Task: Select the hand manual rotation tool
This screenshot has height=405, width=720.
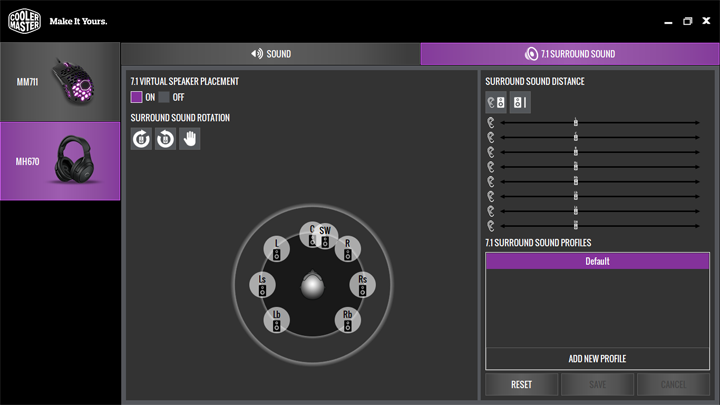Action: [x=189, y=139]
